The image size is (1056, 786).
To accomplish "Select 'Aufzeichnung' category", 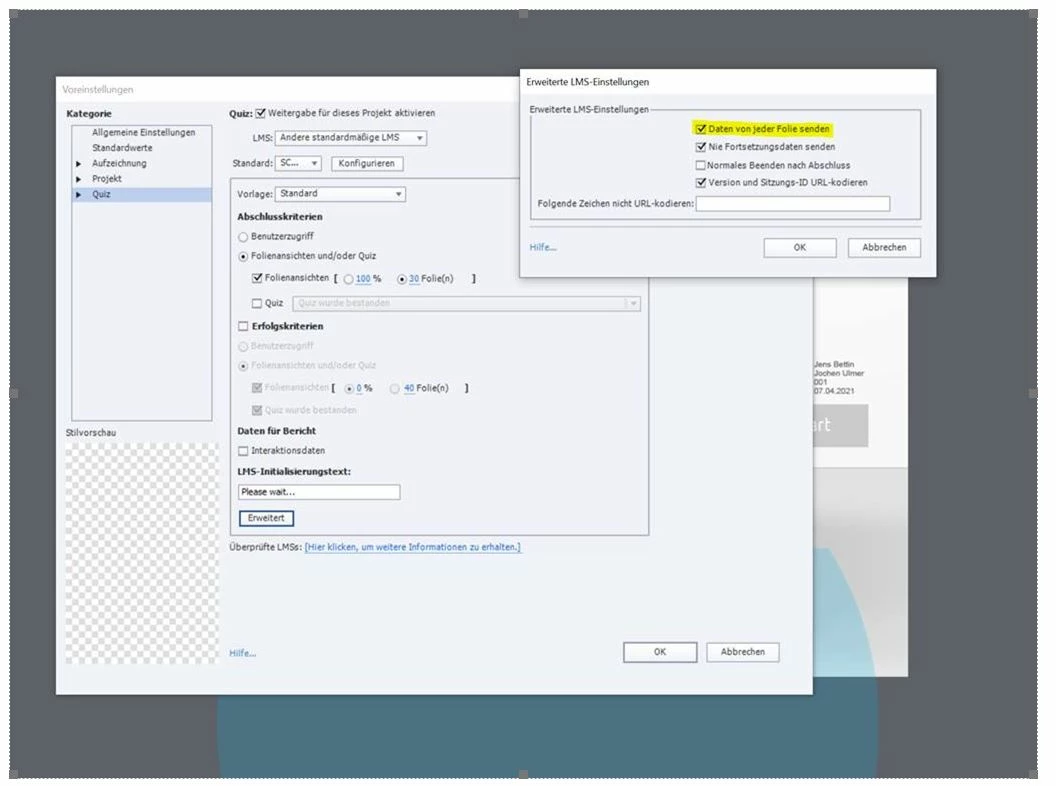I will [119, 164].
